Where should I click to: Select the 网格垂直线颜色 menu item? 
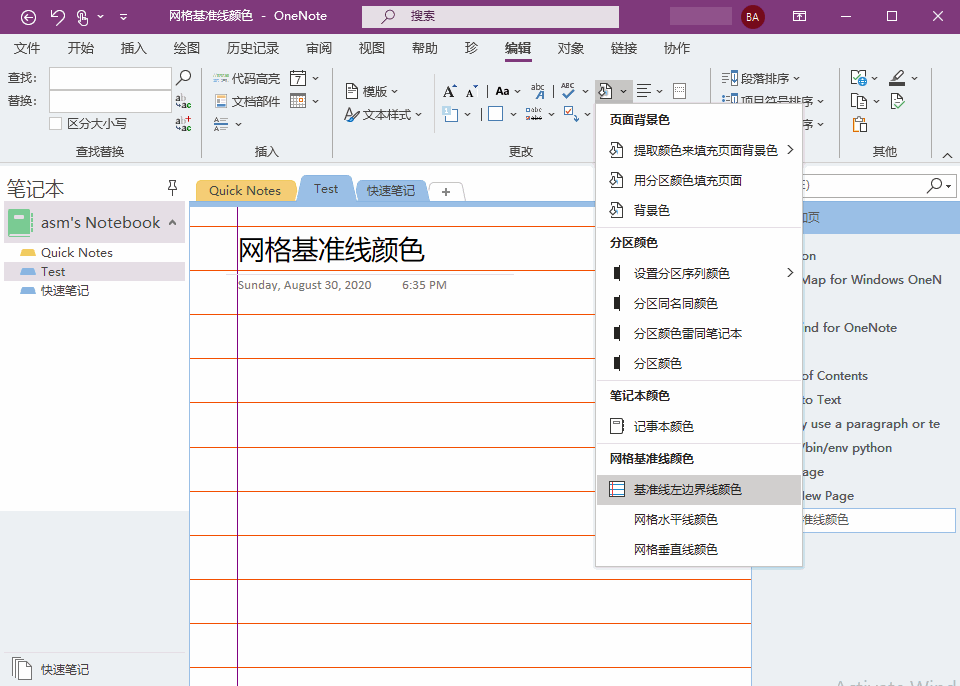(x=699, y=549)
